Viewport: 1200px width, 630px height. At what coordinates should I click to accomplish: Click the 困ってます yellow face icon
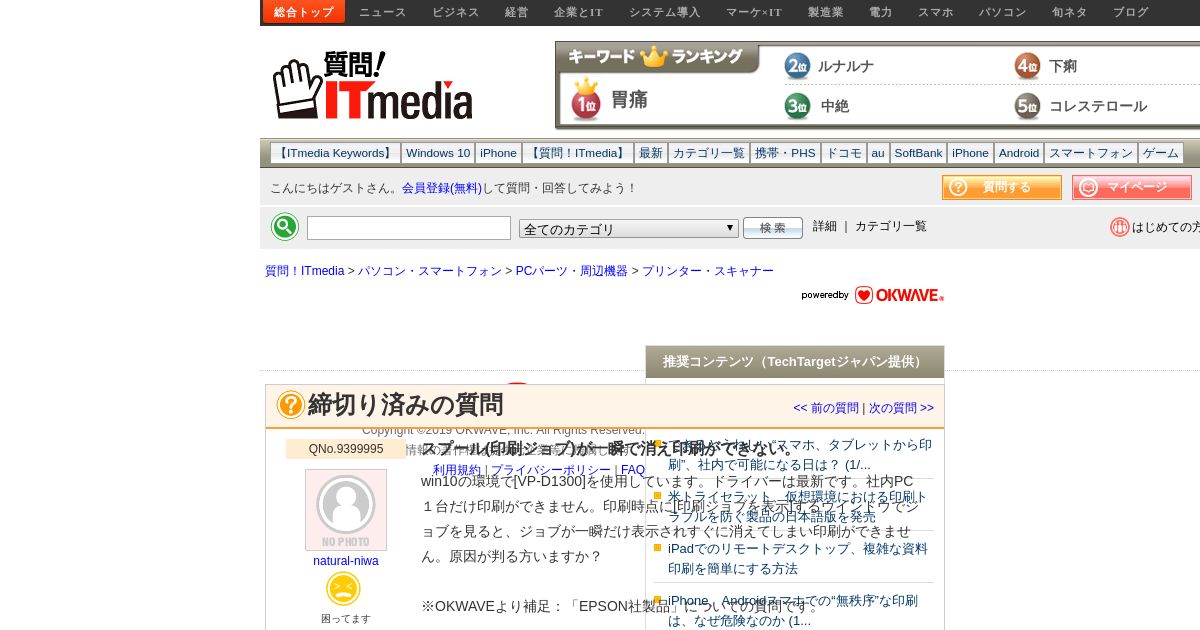click(x=343, y=589)
